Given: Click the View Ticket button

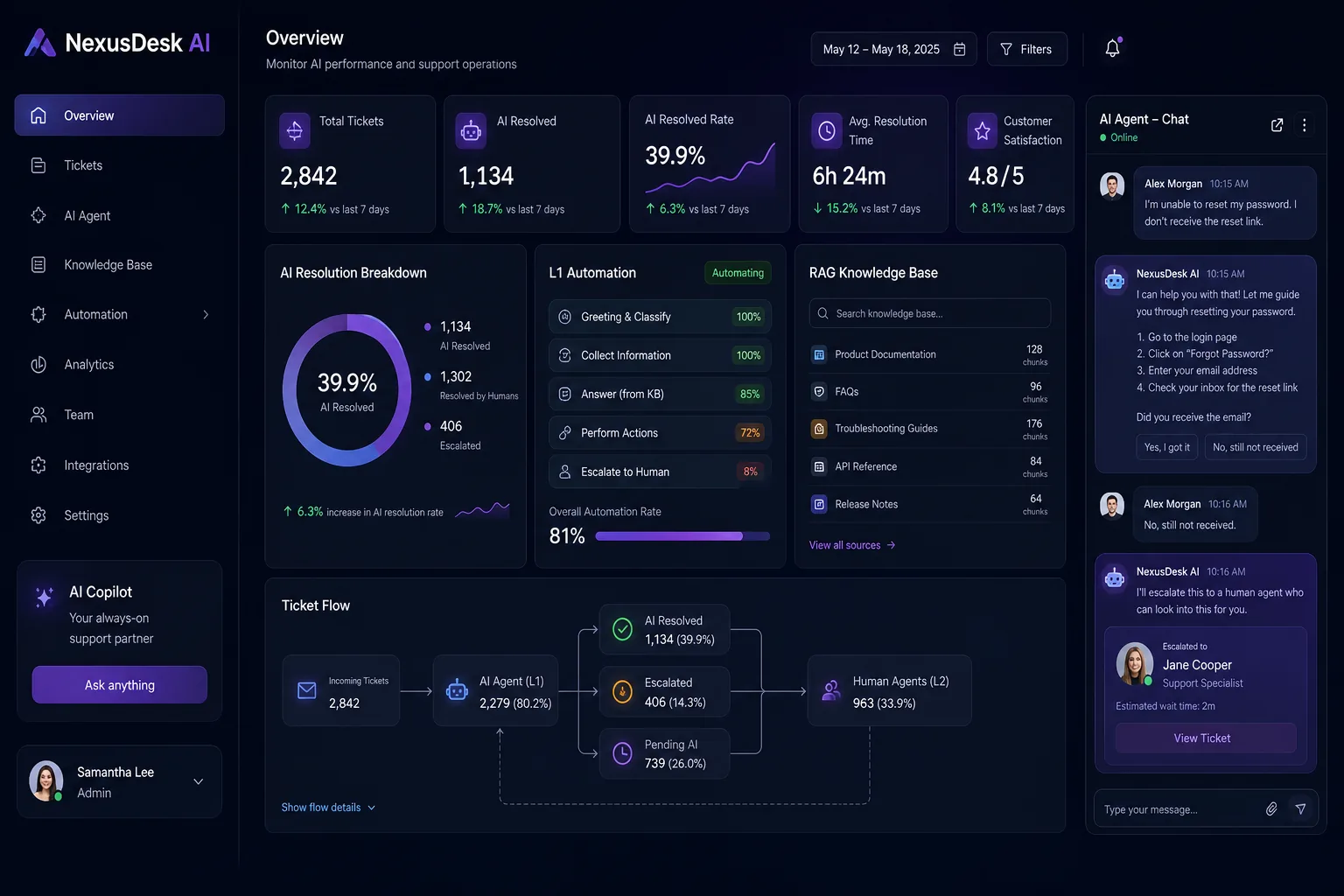Looking at the screenshot, I should (x=1205, y=738).
